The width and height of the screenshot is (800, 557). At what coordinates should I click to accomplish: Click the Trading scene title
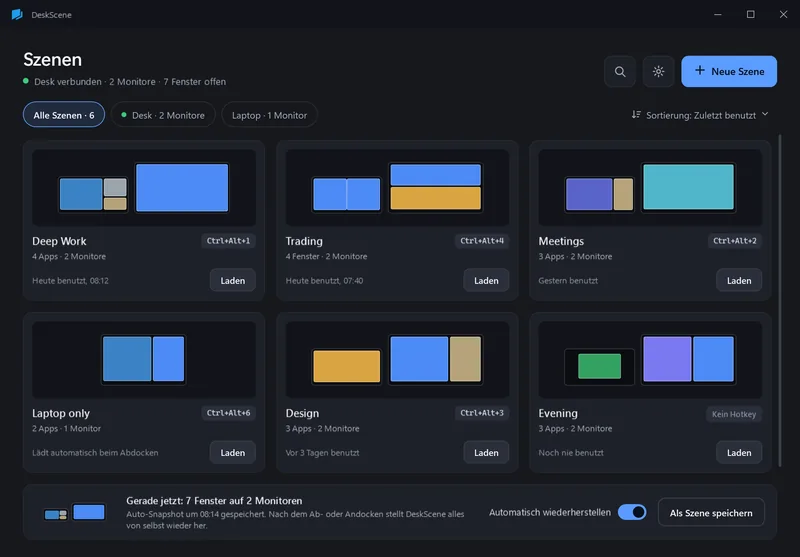[x=304, y=241]
